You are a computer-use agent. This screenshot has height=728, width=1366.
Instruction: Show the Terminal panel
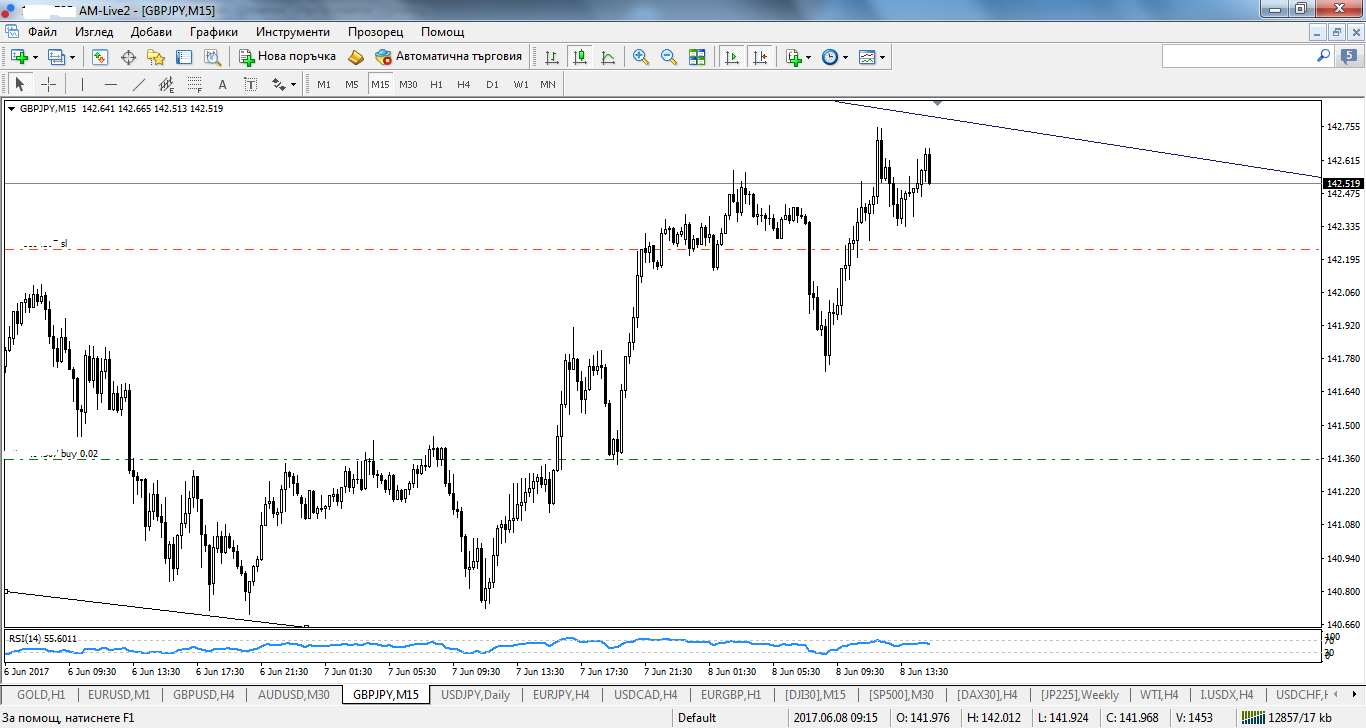pyautogui.click(x=184, y=57)
